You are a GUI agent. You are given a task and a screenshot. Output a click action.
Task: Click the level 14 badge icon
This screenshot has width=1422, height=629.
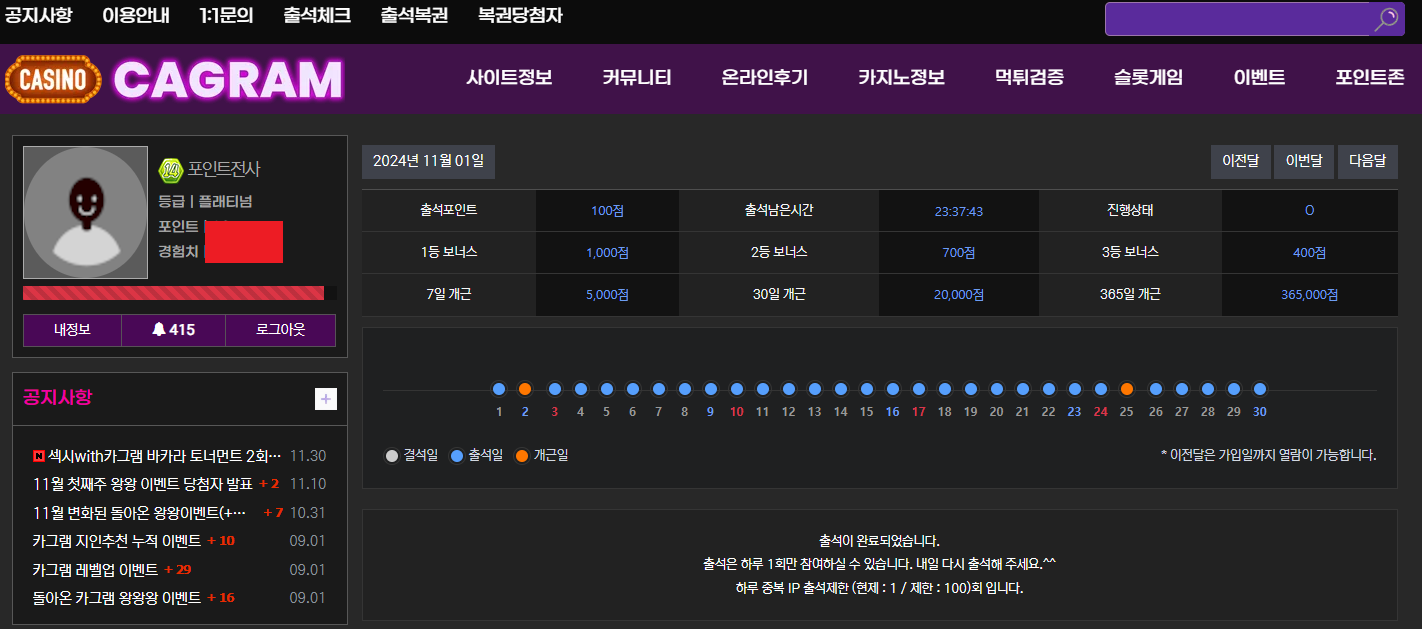click(x=170, y=170)
